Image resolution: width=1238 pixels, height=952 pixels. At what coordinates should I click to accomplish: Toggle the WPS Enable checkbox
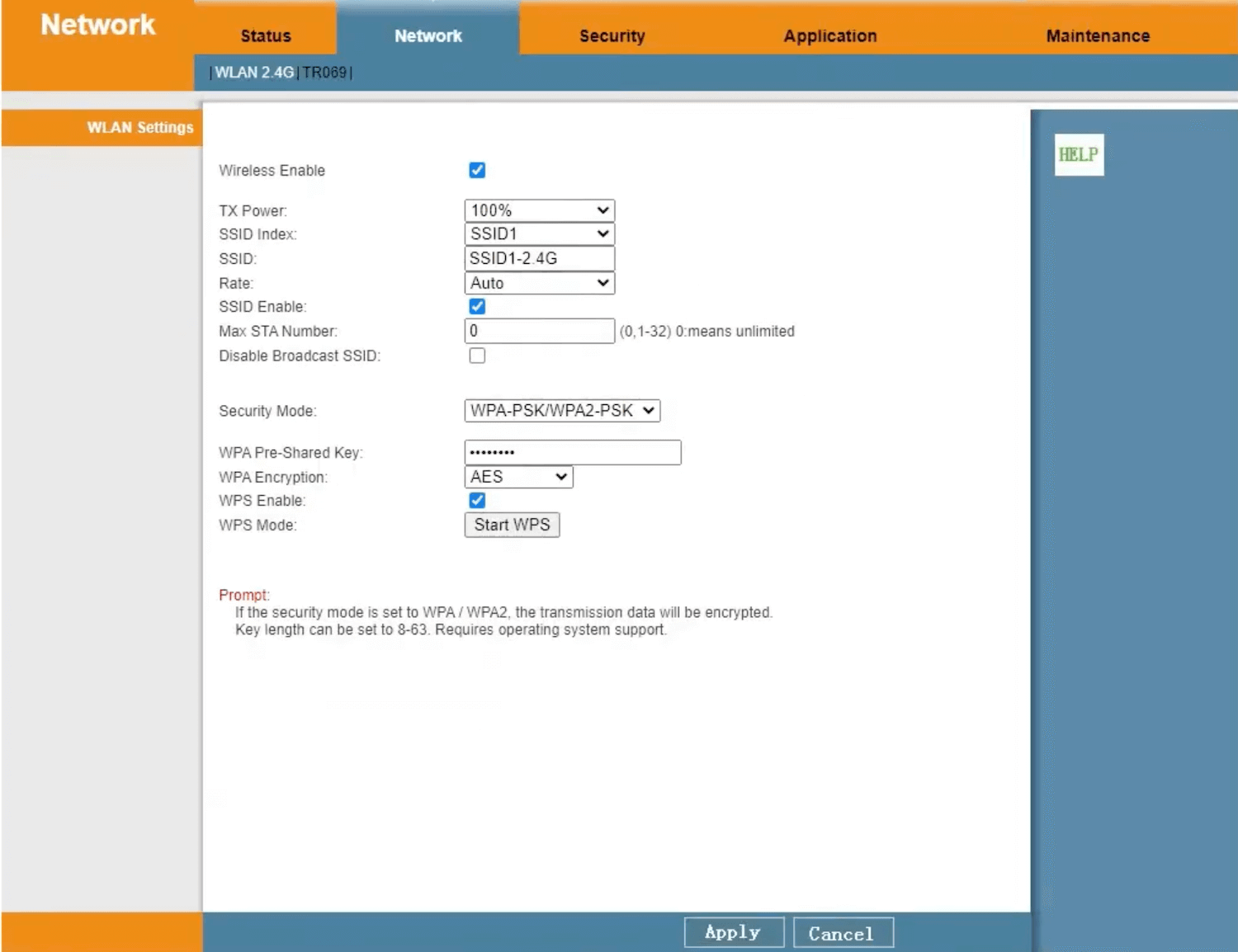(477, 500)
